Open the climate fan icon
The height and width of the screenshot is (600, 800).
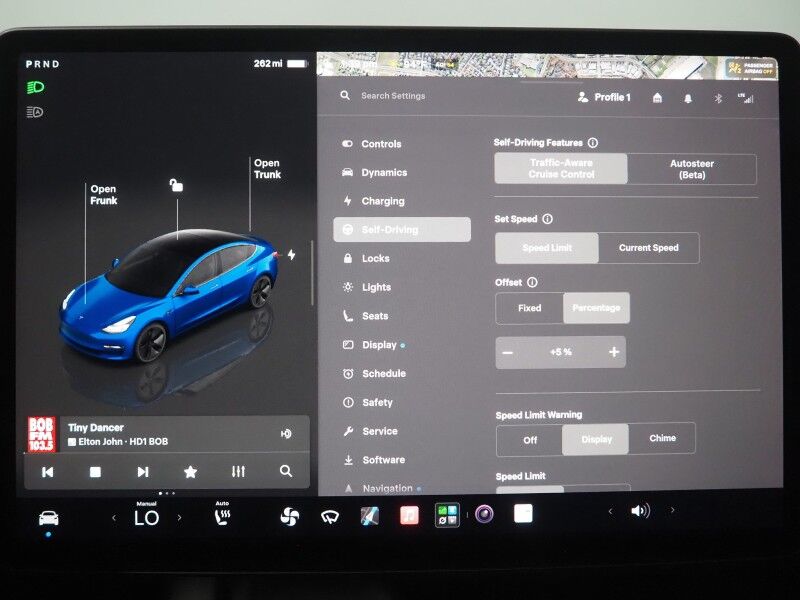pos(289,516)
